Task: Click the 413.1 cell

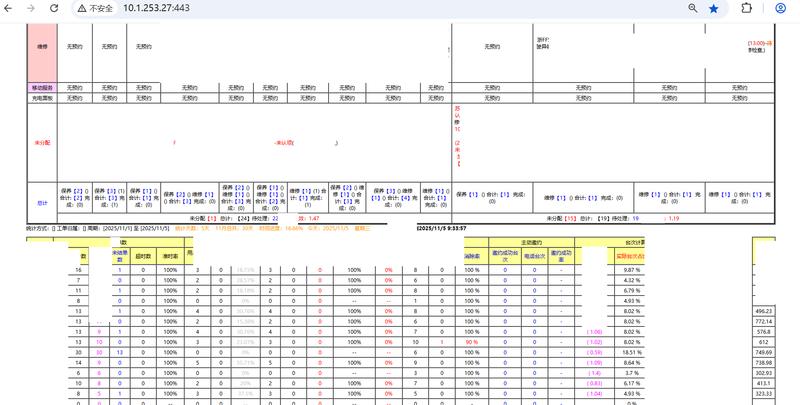Action: (763, 383)
